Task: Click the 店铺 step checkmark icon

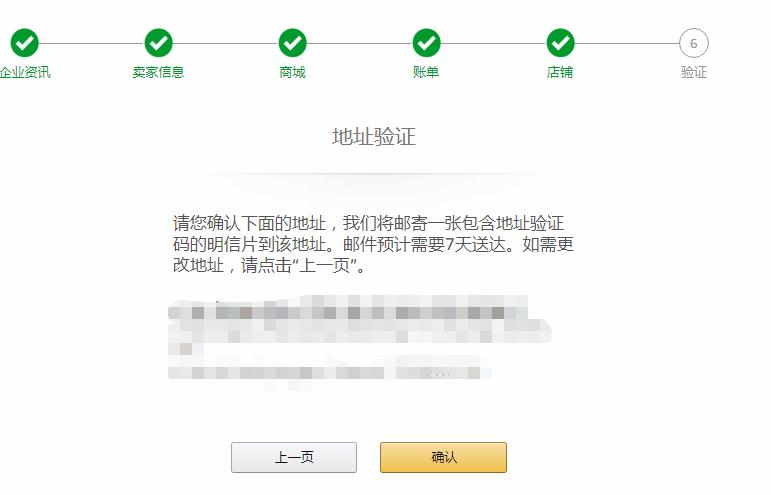Action: (x=560, y=43)
